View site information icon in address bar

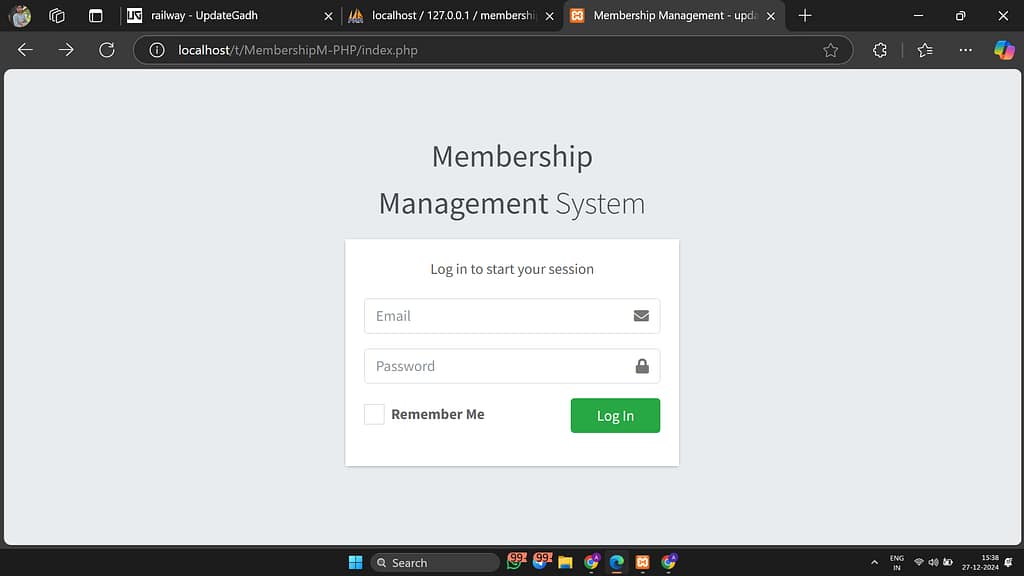point(156,50)
